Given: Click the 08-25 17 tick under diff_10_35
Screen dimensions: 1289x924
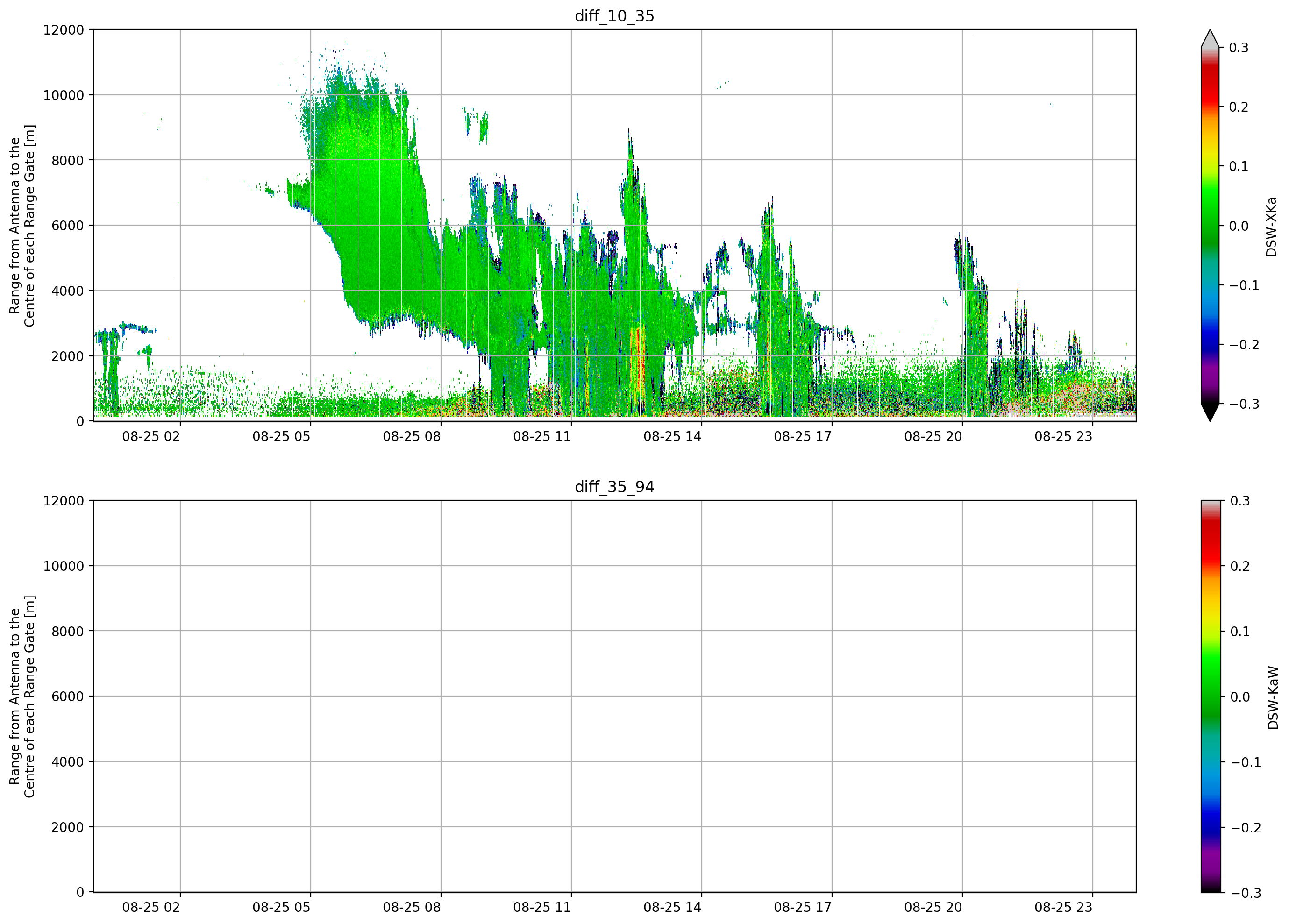Looking at the screenshot, I should click(803, 436).
